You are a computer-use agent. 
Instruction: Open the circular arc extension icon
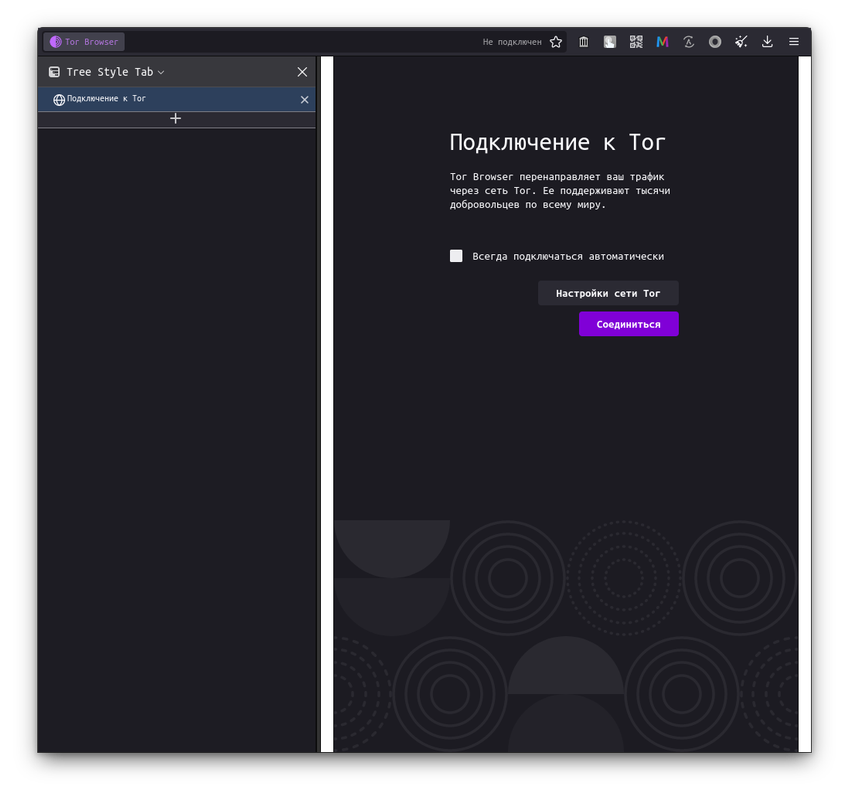(x=688, y=41)
